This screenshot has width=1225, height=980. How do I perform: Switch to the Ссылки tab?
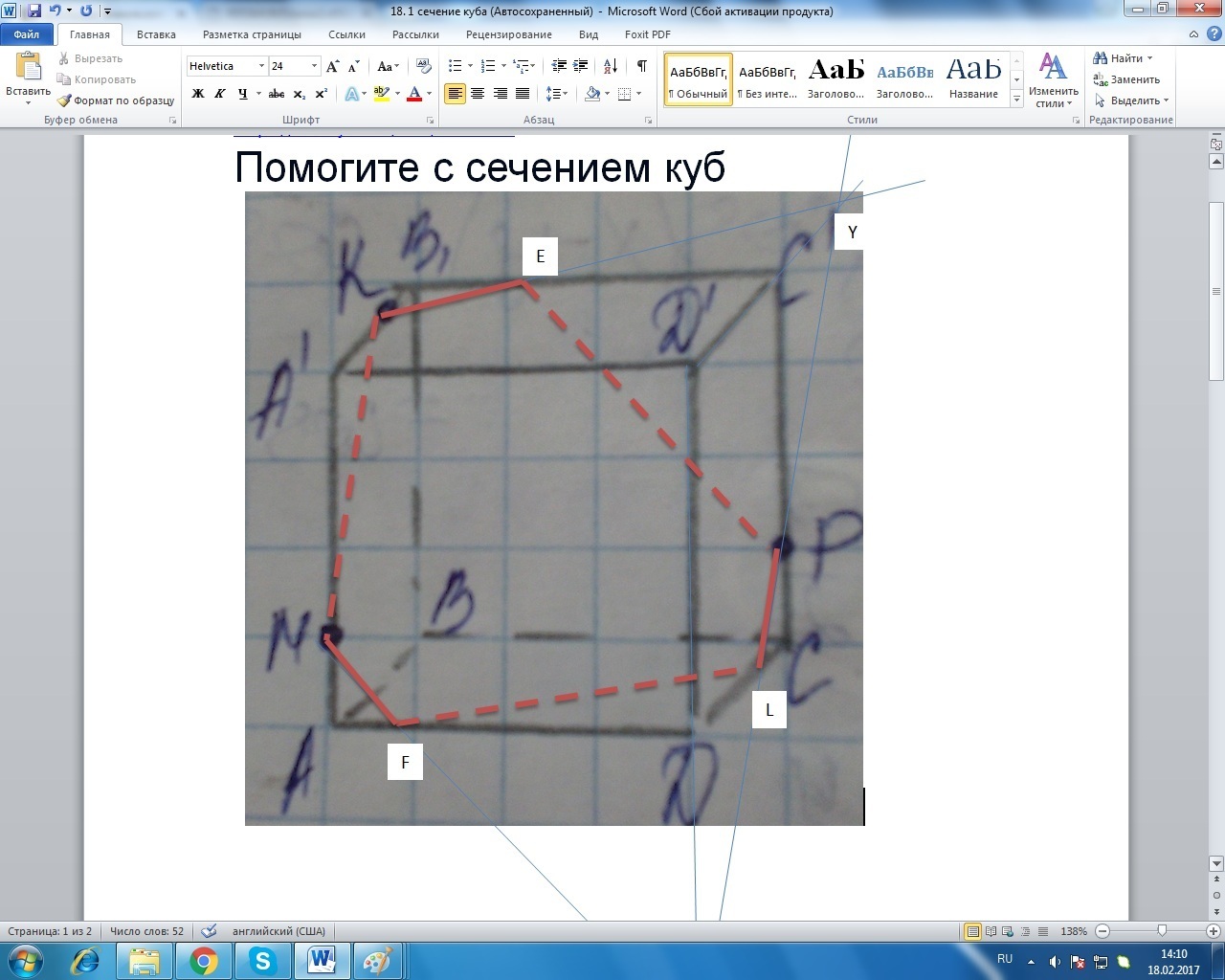(x=346, y=34)
